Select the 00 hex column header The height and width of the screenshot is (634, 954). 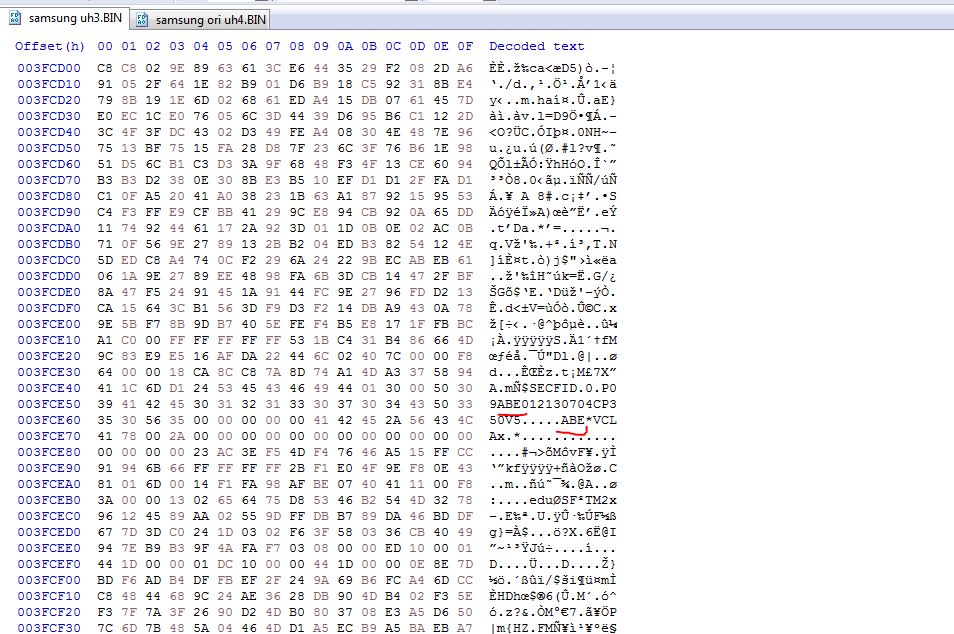[105, 46]
